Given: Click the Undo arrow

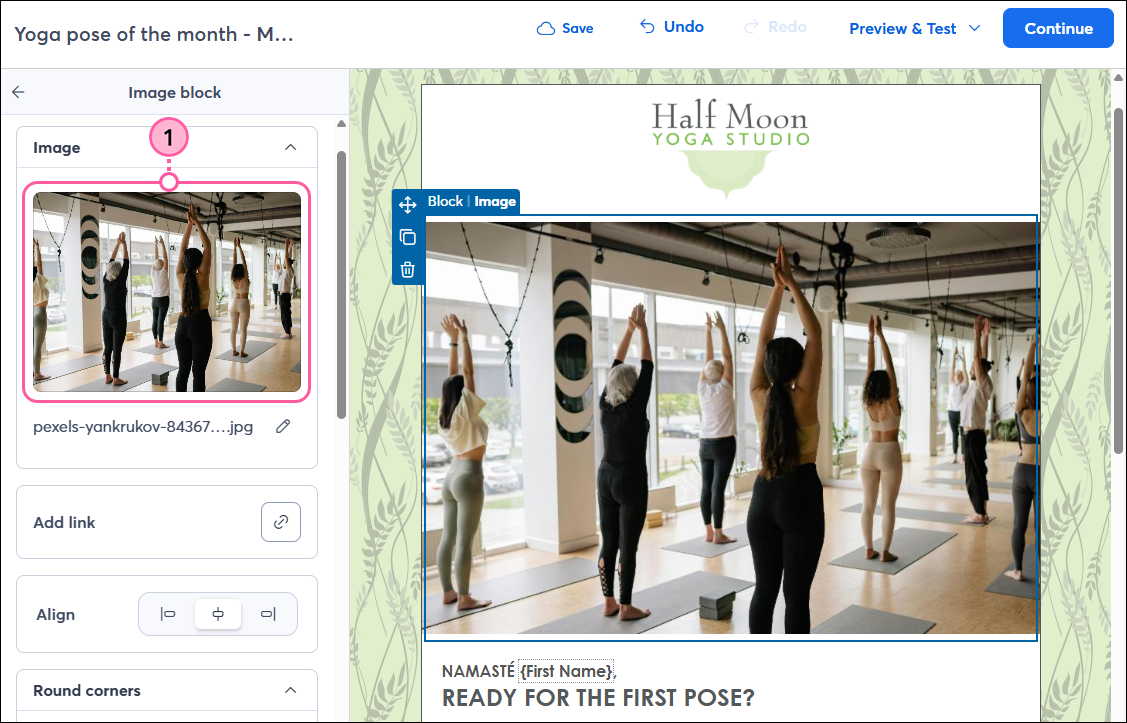Looking at the screenshot, I should 647,27.
